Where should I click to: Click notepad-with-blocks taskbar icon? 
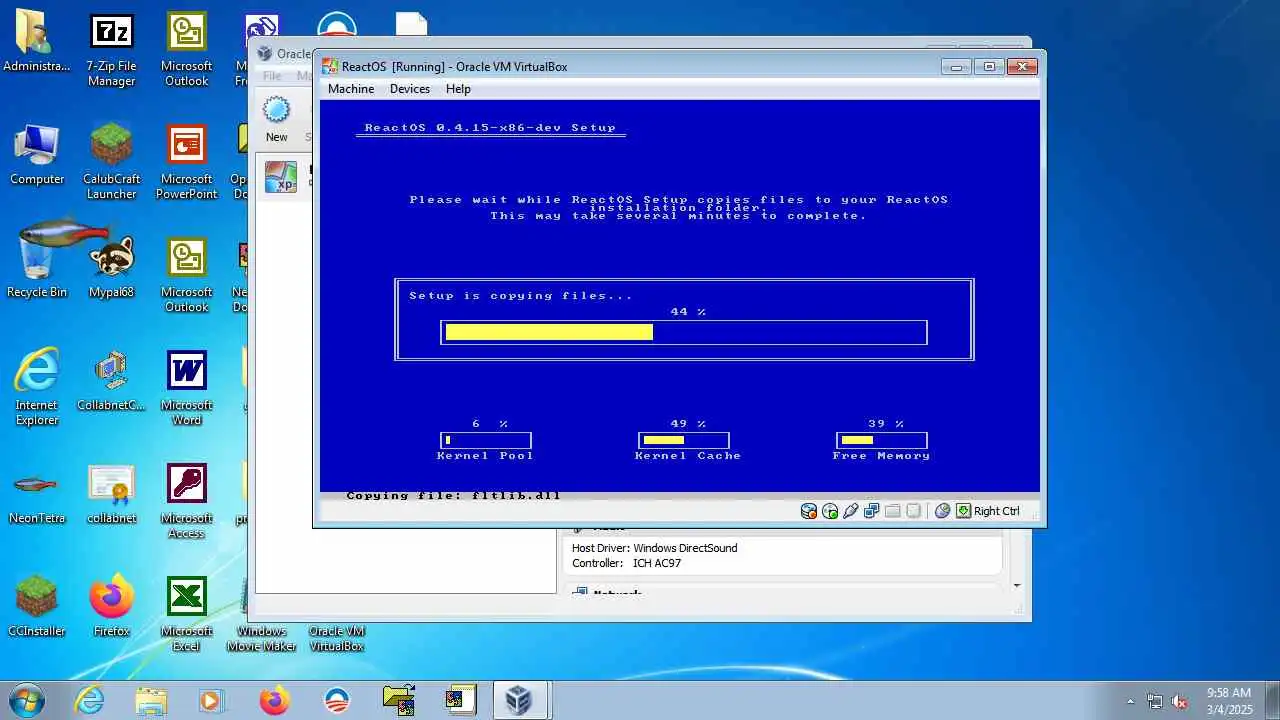[461, 700]
